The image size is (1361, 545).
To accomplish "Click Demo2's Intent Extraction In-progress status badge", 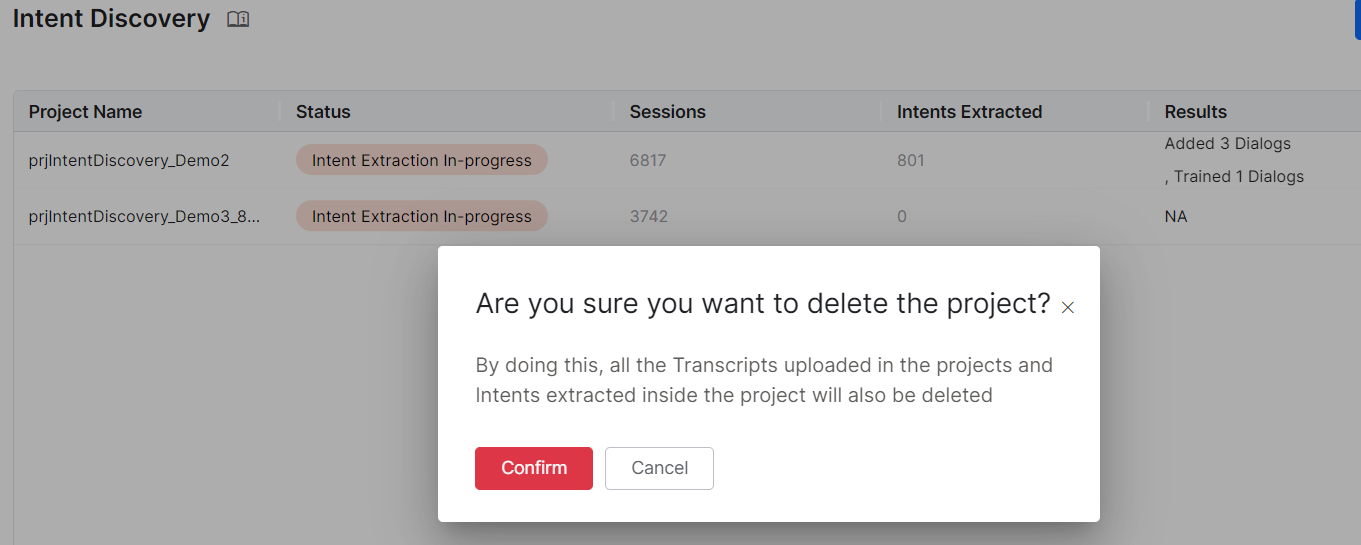I will 421,160.
